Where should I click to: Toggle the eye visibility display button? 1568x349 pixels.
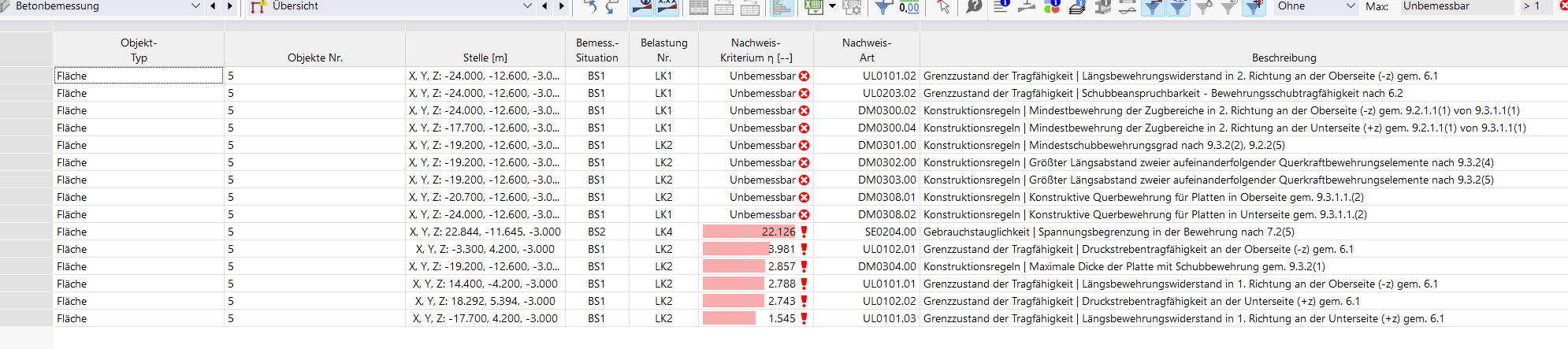click(x=642, y=7)
